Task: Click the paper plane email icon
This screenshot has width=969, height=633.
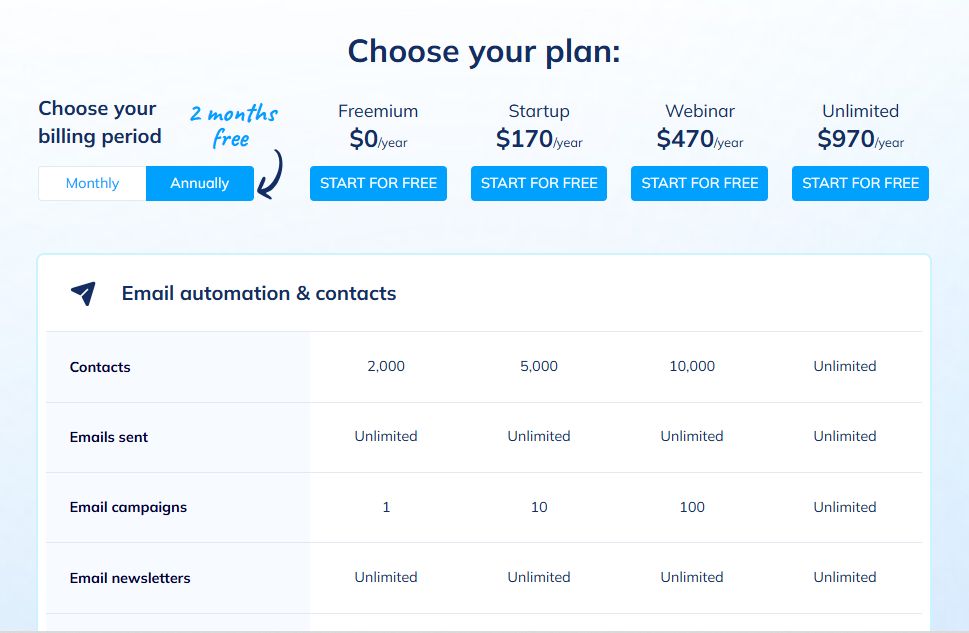Action: 83,293
